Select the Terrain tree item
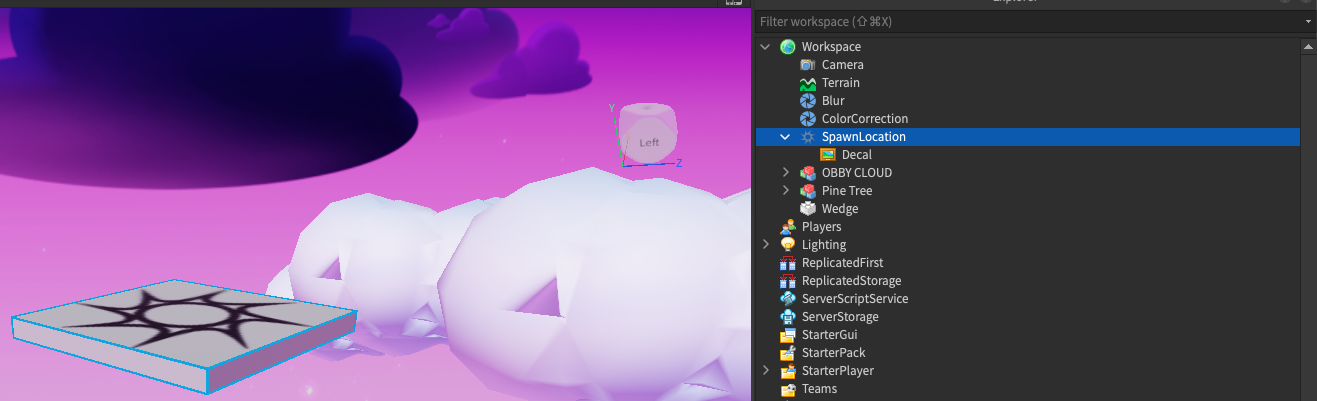This screenshot has height=401, width=1317. pyautogui.click(x=841, y=83)
